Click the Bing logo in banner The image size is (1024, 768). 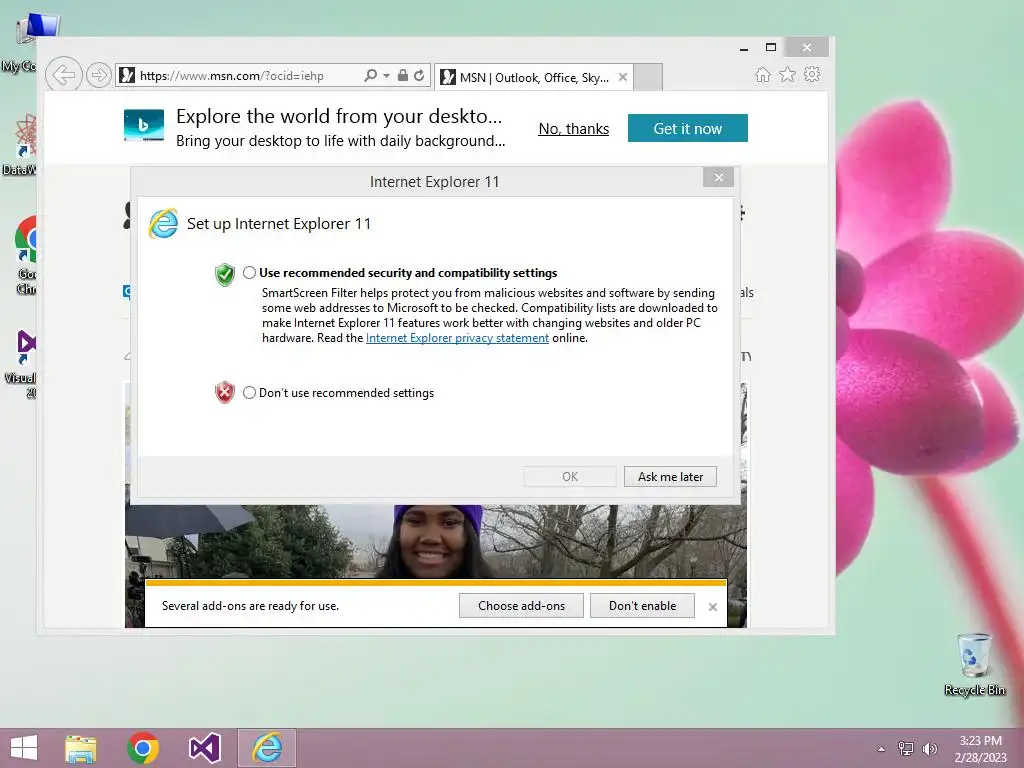point(144,125)
